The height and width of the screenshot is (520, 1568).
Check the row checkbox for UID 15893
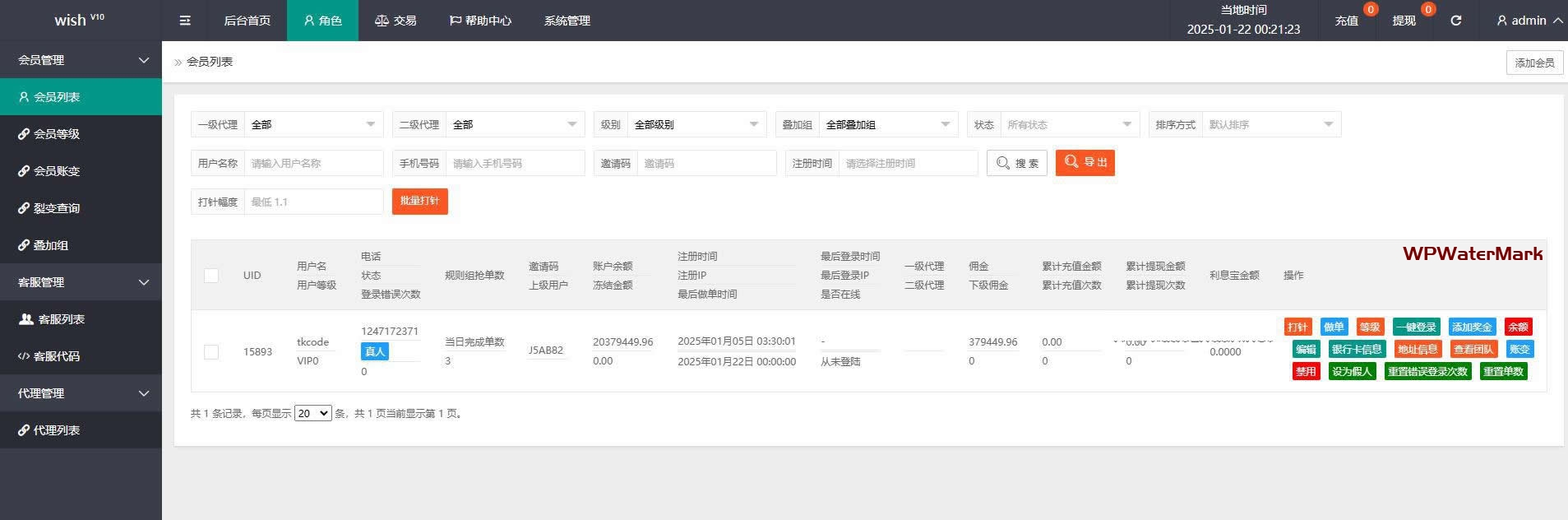211,352
